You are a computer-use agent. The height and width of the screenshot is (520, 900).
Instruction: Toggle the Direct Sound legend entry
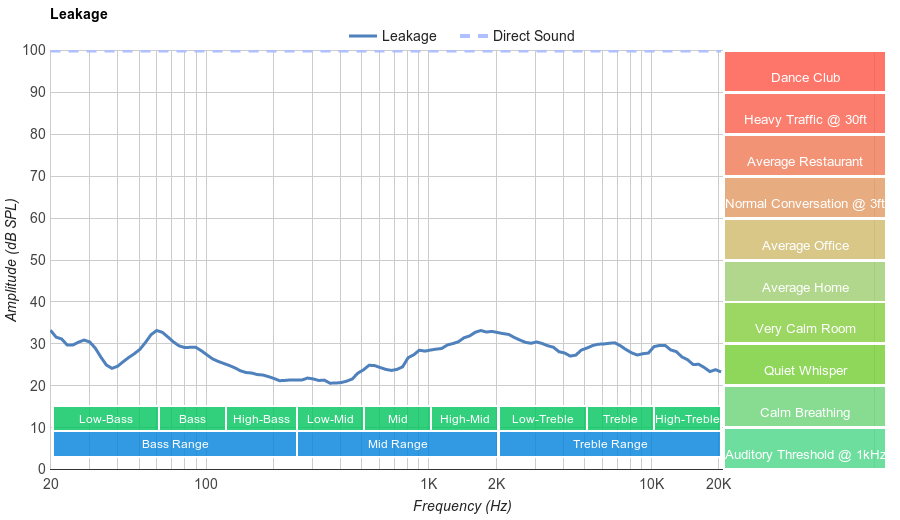pyautogui.click(x=518, y=36)
